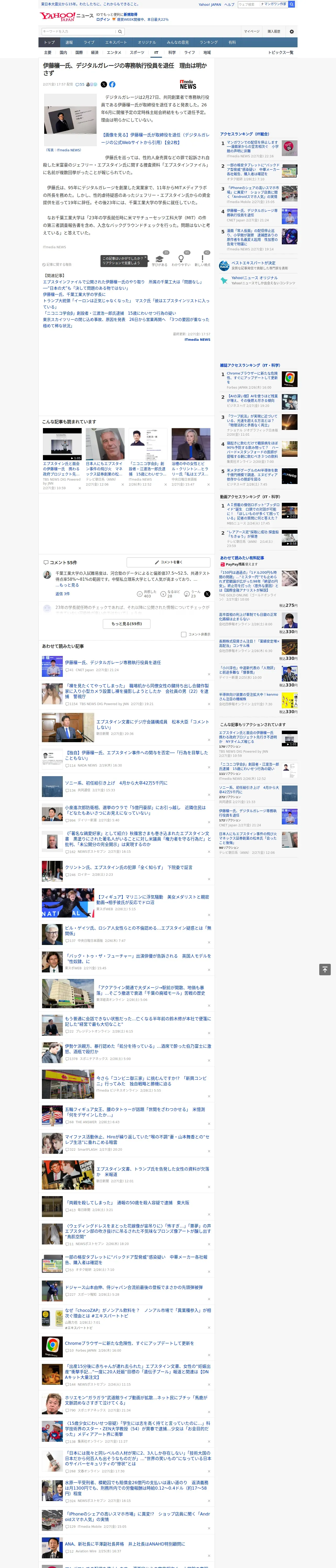Open recommended article ビル・ゲイツ氏、ロシア人女性

pyautogui.click(x=138, y=931)
